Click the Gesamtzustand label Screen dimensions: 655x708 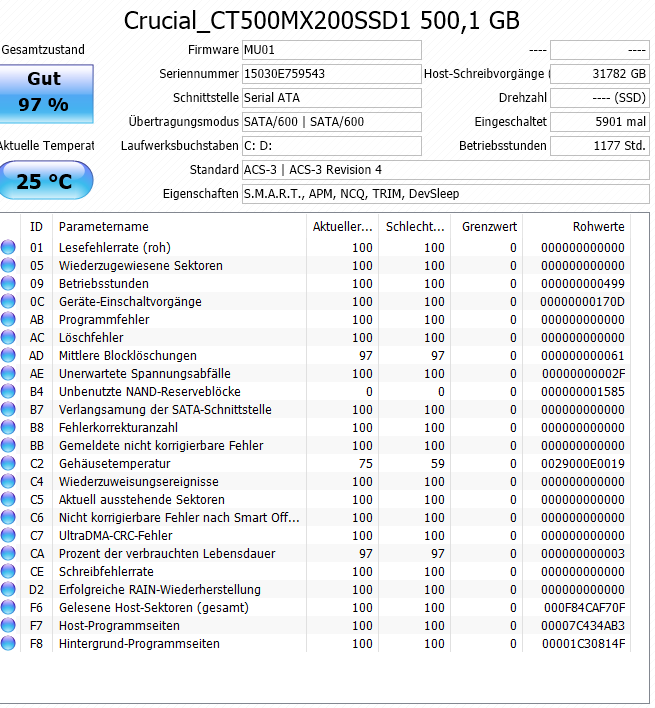coord(43,50)
